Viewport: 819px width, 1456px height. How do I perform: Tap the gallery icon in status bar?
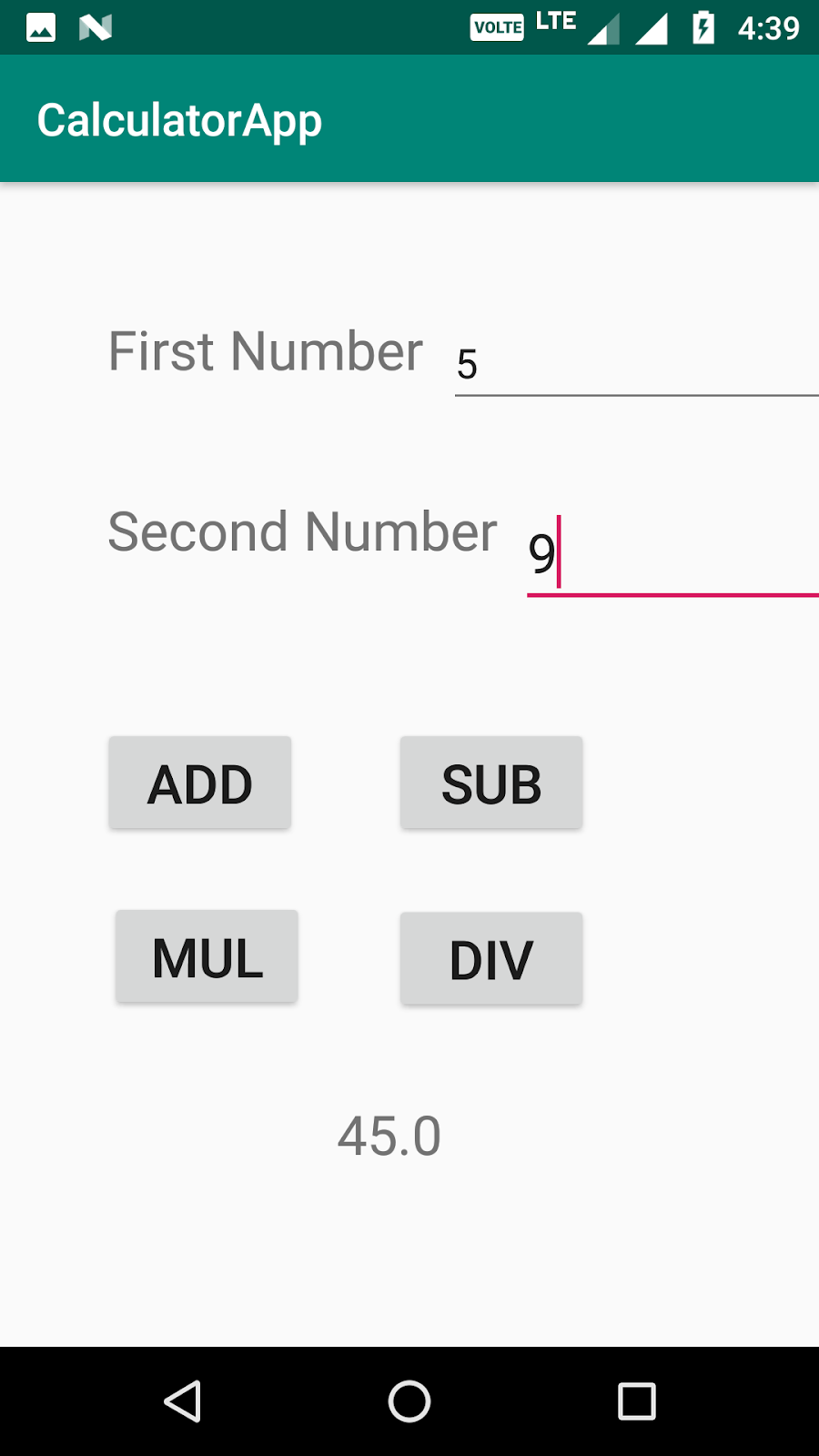pos(40,26)
